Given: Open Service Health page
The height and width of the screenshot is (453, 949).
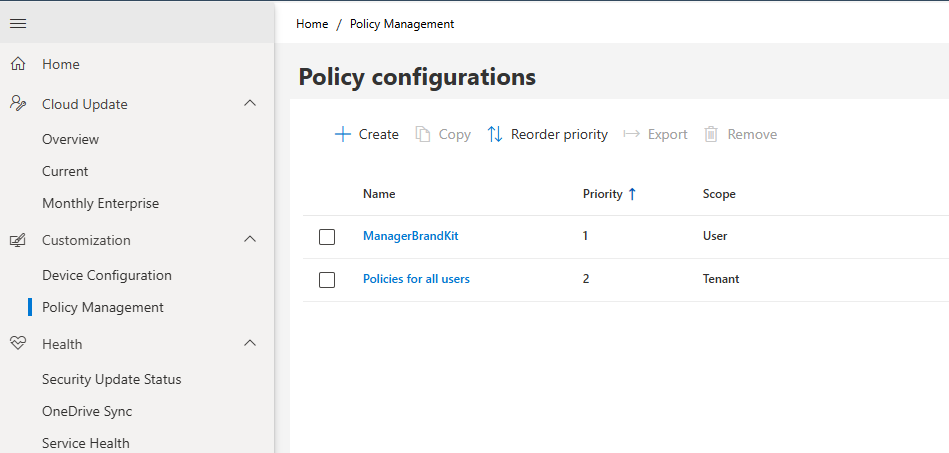Looking at the screenshot, I should tap(85, 443).
